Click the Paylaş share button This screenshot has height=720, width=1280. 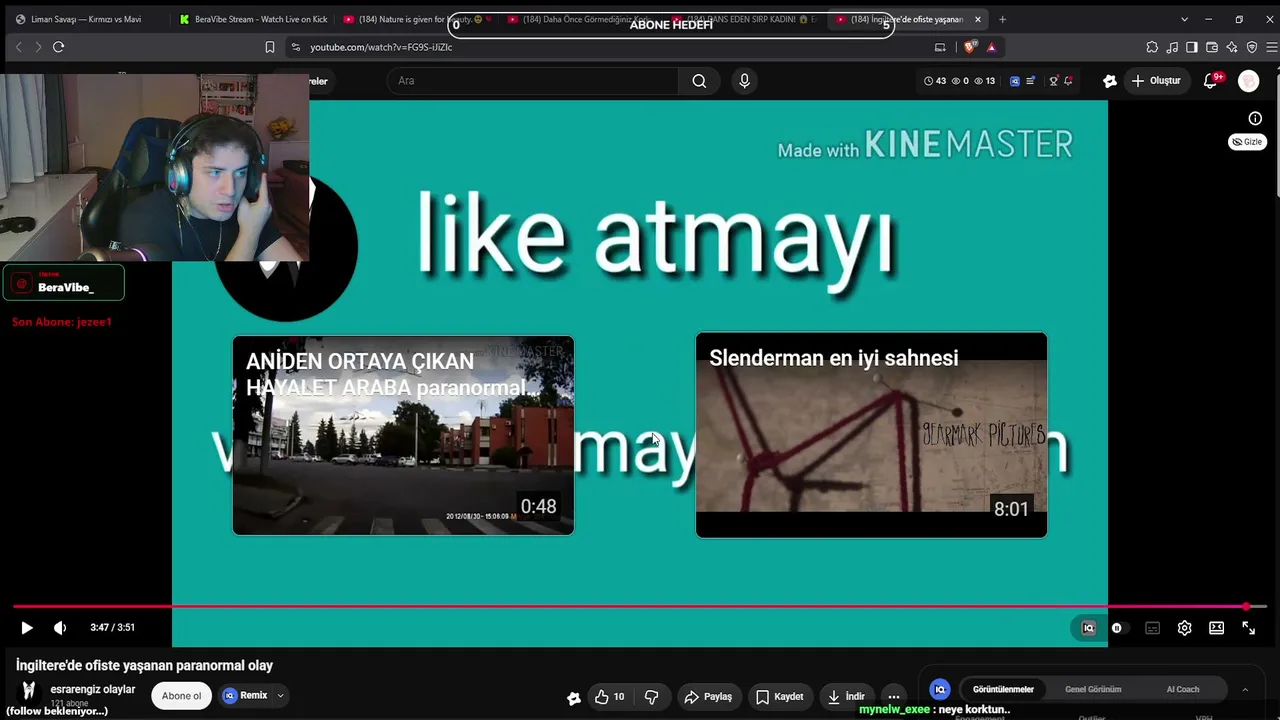point(708,697)
